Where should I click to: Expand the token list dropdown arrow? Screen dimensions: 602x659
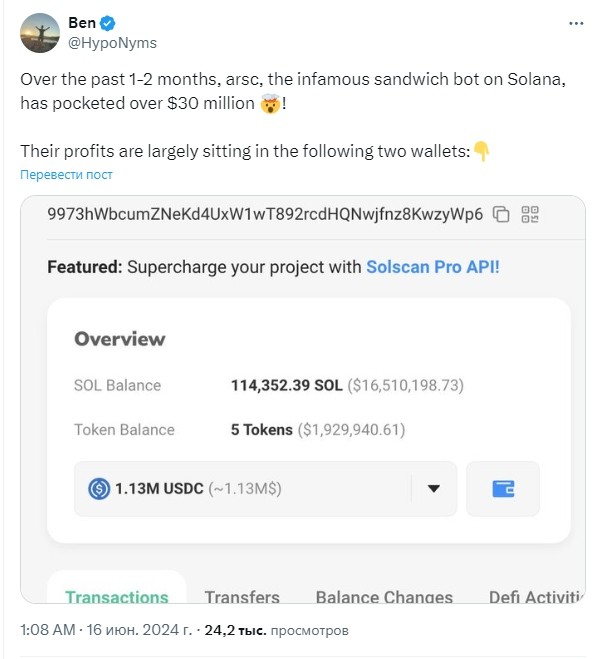tap(433, 488)
